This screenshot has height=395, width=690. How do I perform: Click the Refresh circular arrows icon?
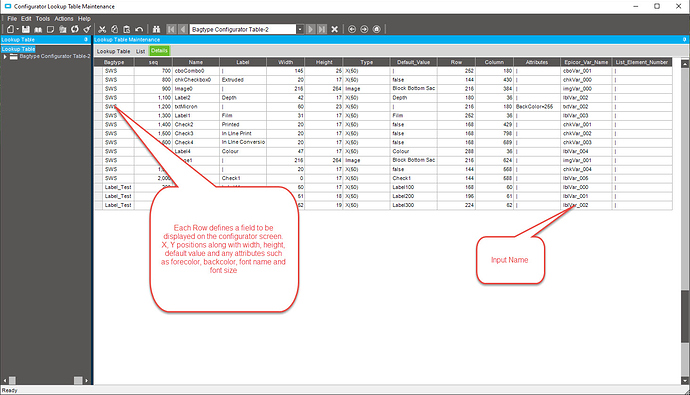tap(75, 29)
